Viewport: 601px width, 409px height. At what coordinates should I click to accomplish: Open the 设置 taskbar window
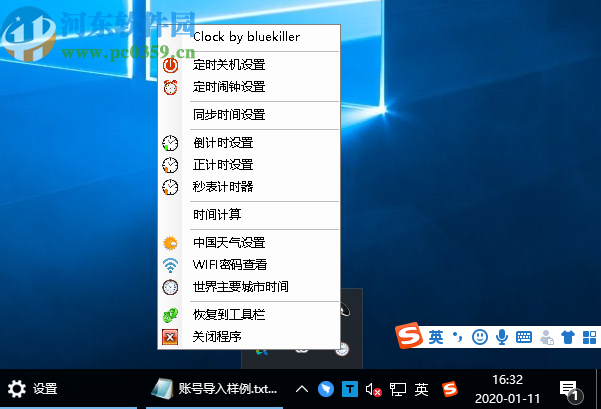click(68, 389)
